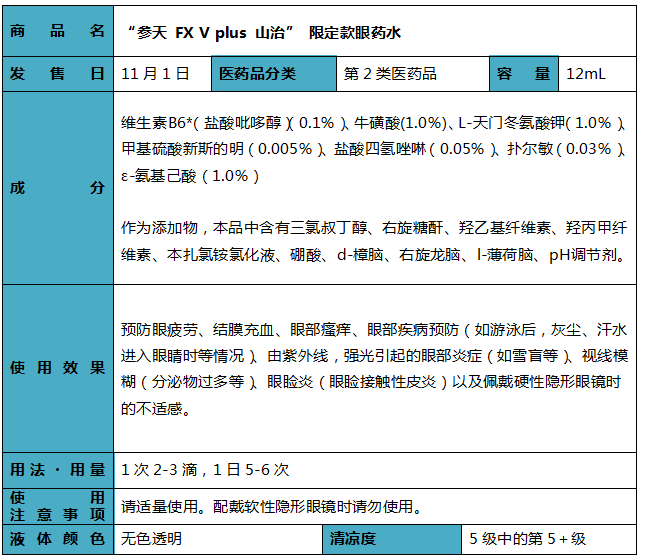Click the 容量 label cell
Screen dimensions: 645x560
click(x=524, y=74)
